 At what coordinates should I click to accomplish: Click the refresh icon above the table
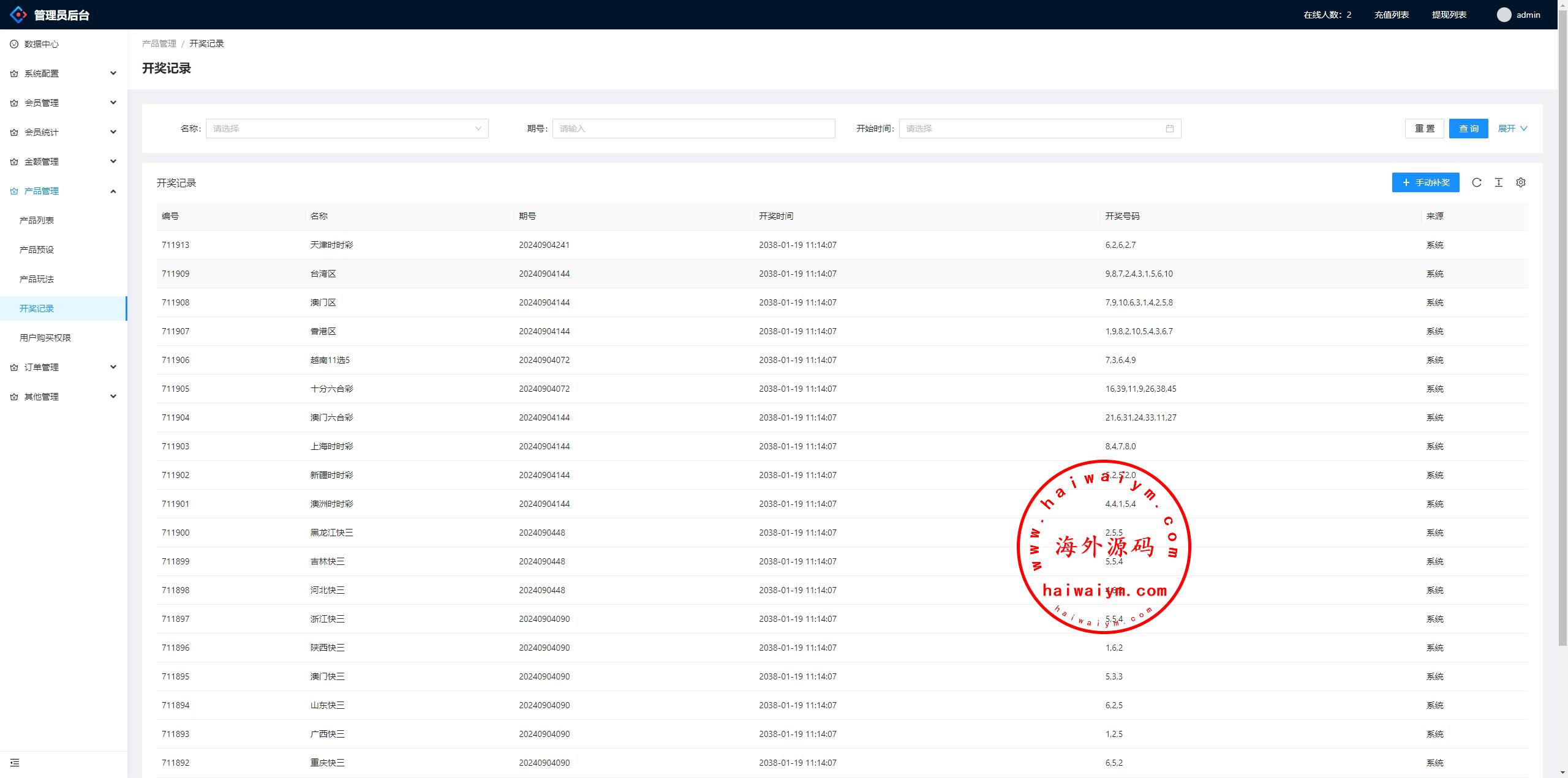1477,182
